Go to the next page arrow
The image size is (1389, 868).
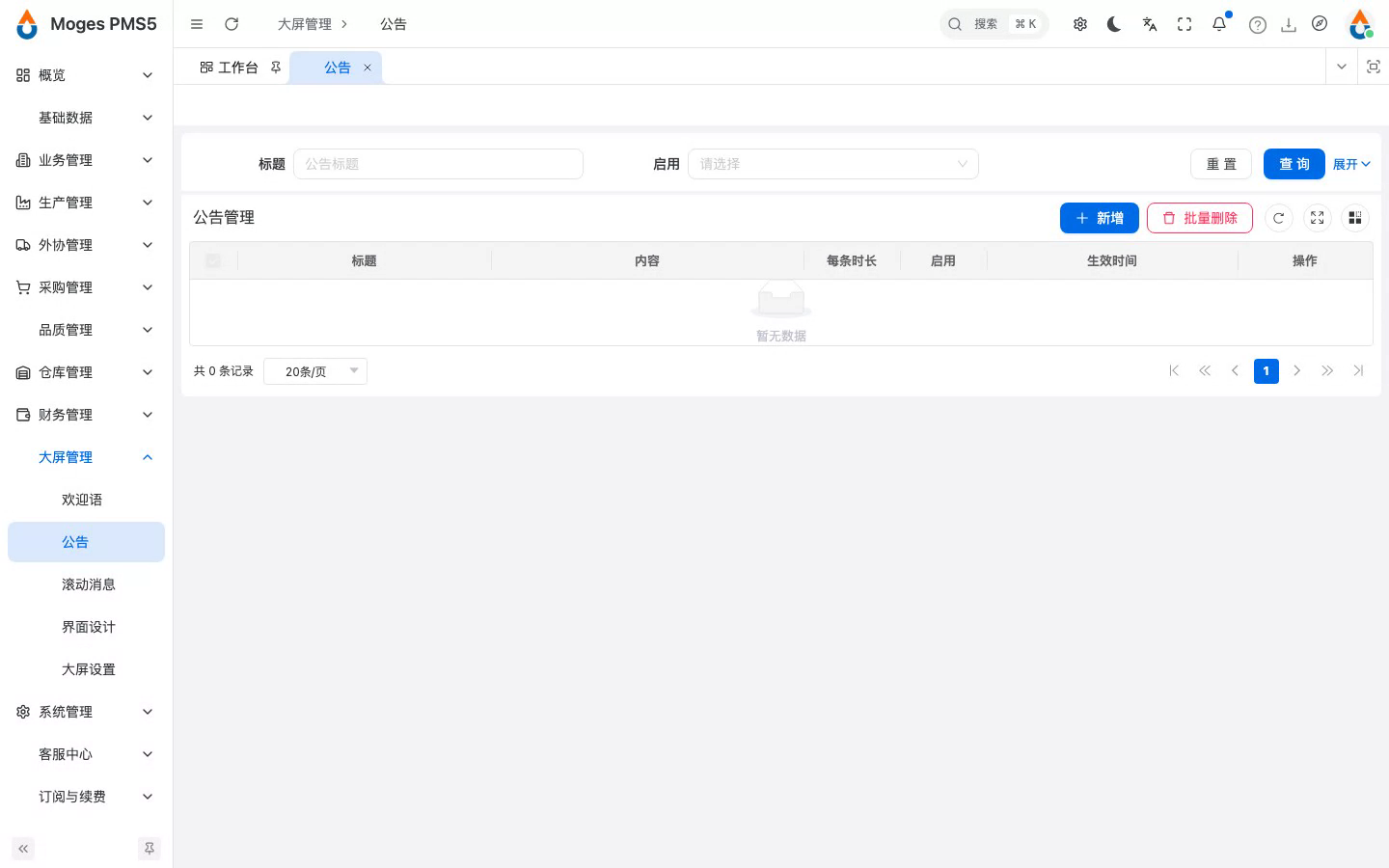tap(1297, 371)
